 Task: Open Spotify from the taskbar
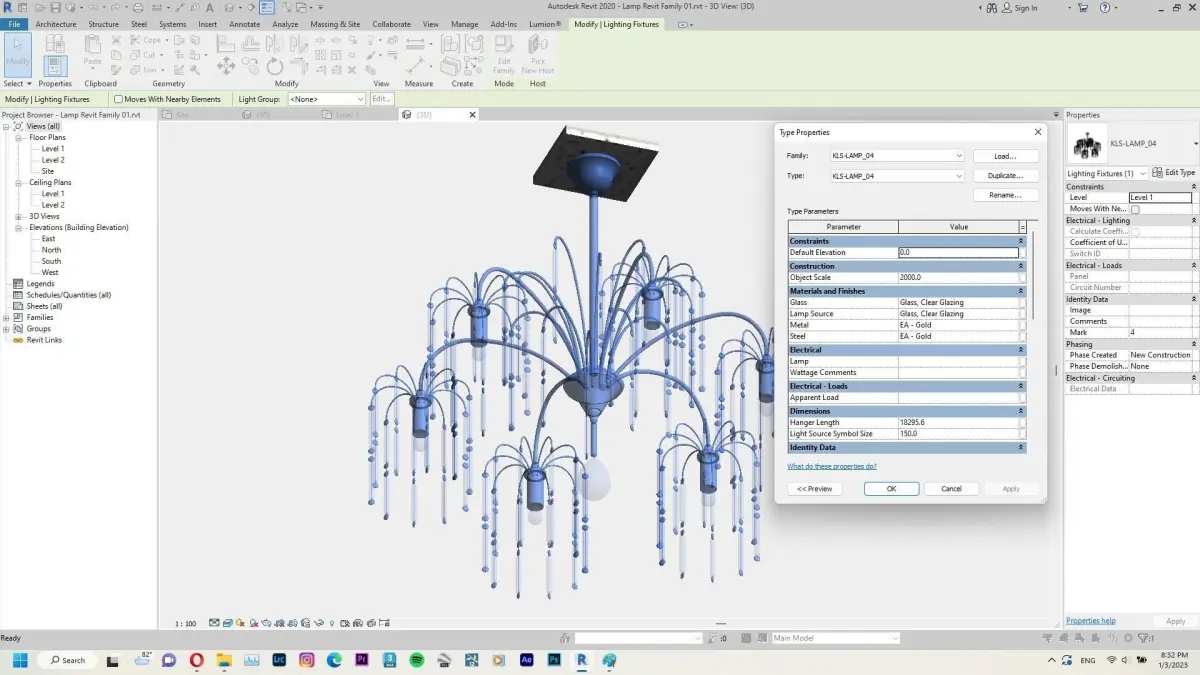coord(416,660)
